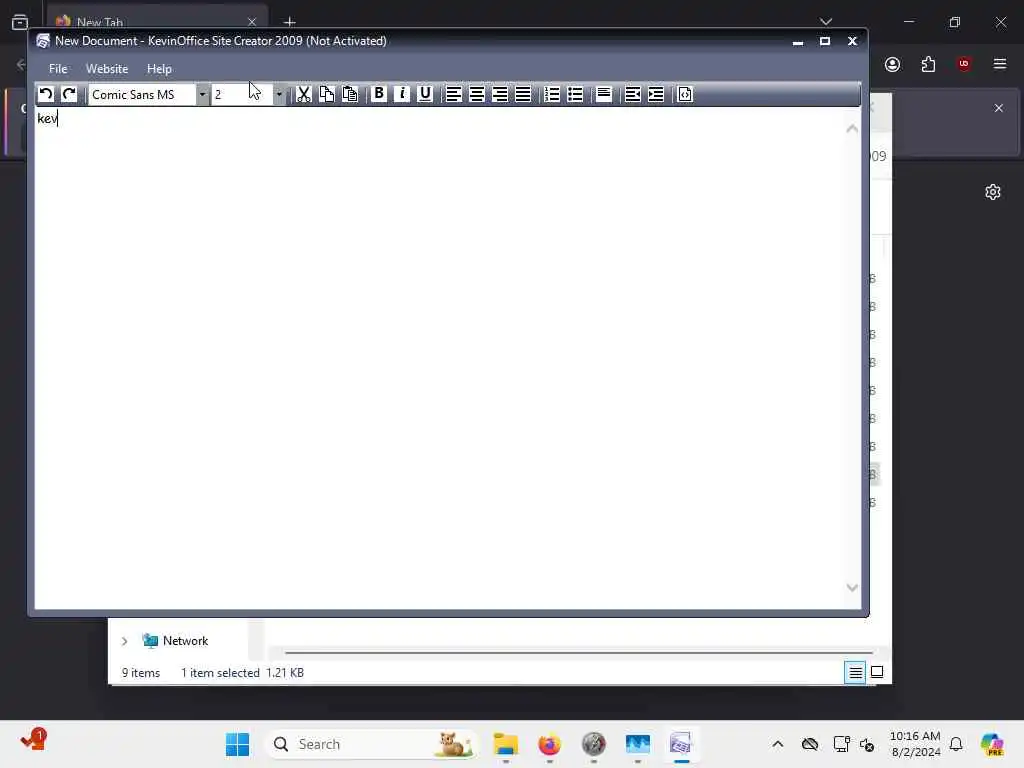Screen dimensions: 1024x768
Task: Increase the paragraph indent
Action: tap(656, 94)
